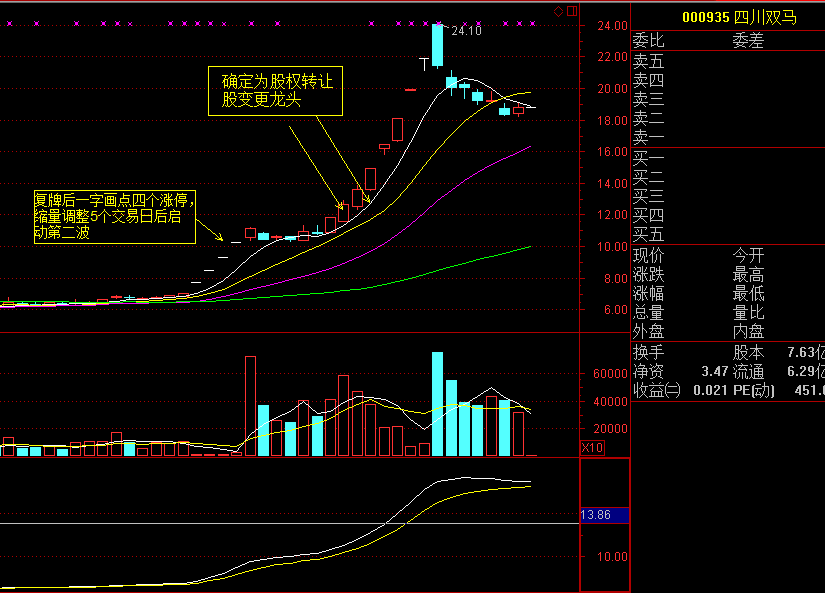Click the 0.021 earnings value
825x593 pixels.
click(710, 390)
